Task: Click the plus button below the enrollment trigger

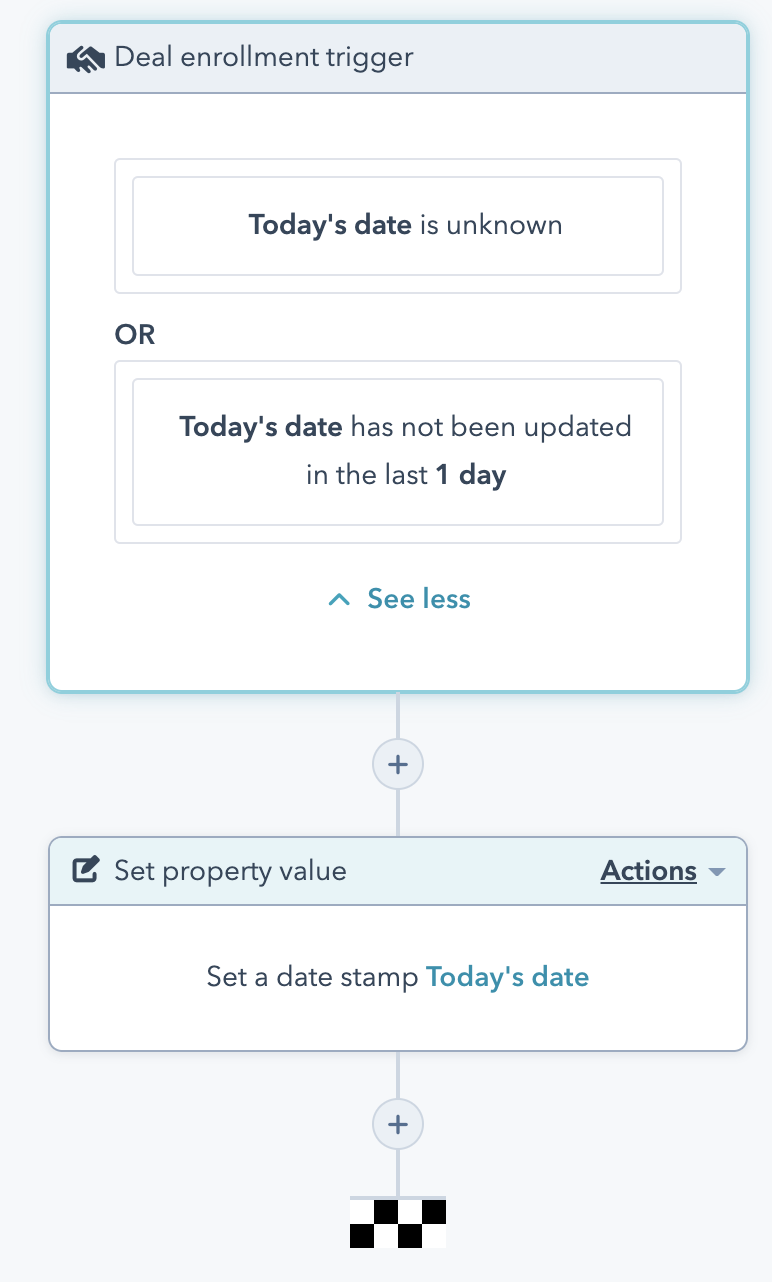Action: pos(398,765)
